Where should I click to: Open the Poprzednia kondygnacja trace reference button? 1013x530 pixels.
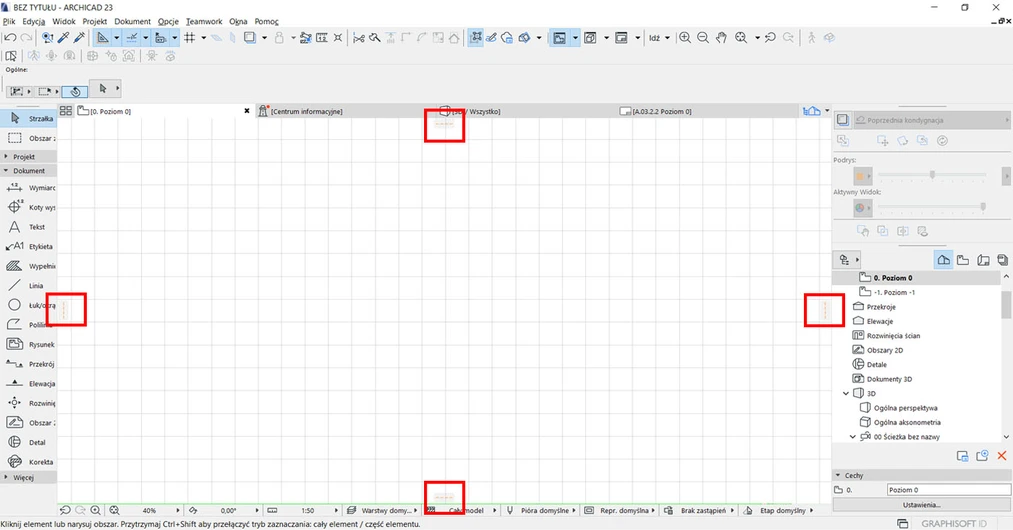(931, 120)
